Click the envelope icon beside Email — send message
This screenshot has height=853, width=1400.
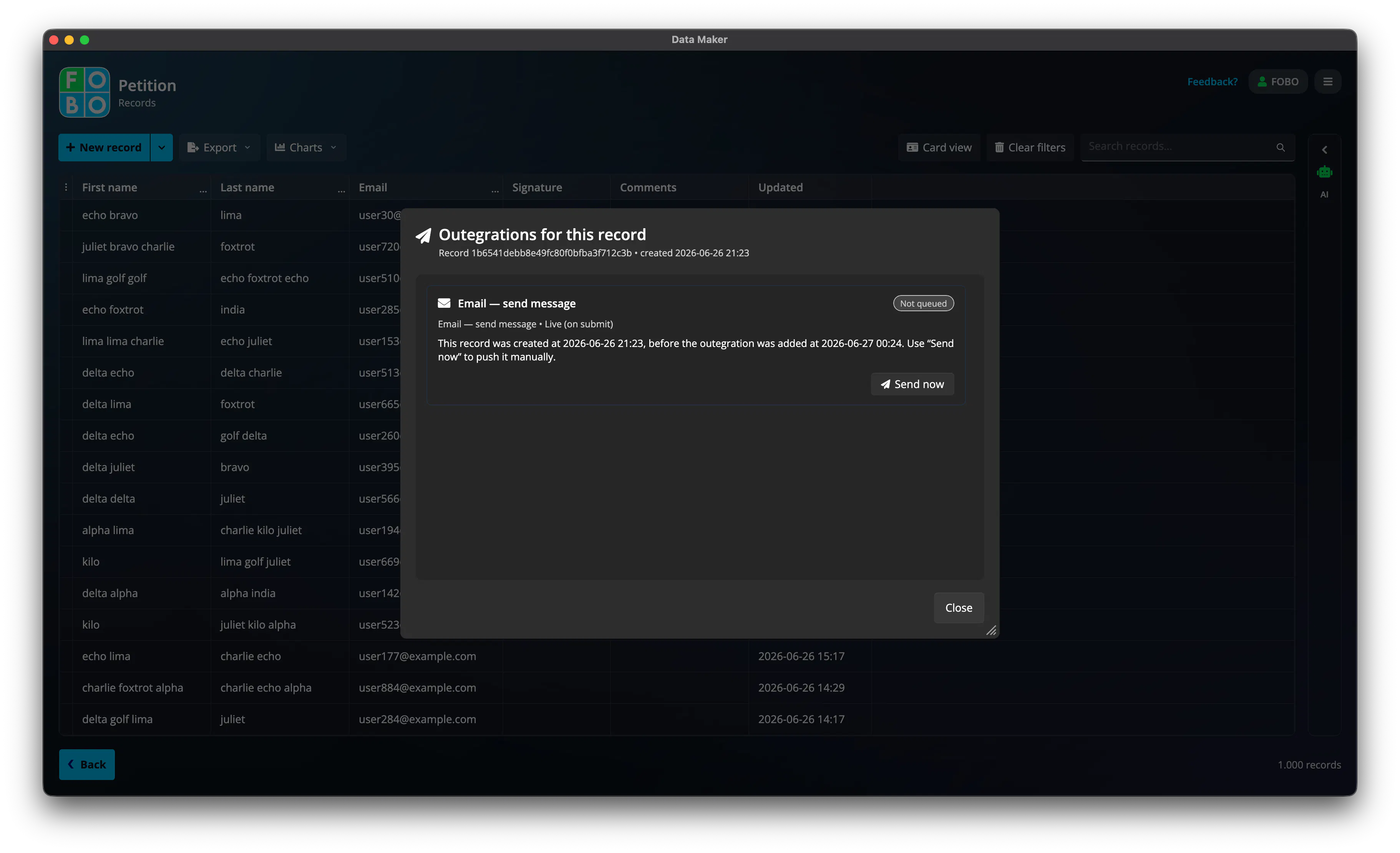tap(444, 304)
